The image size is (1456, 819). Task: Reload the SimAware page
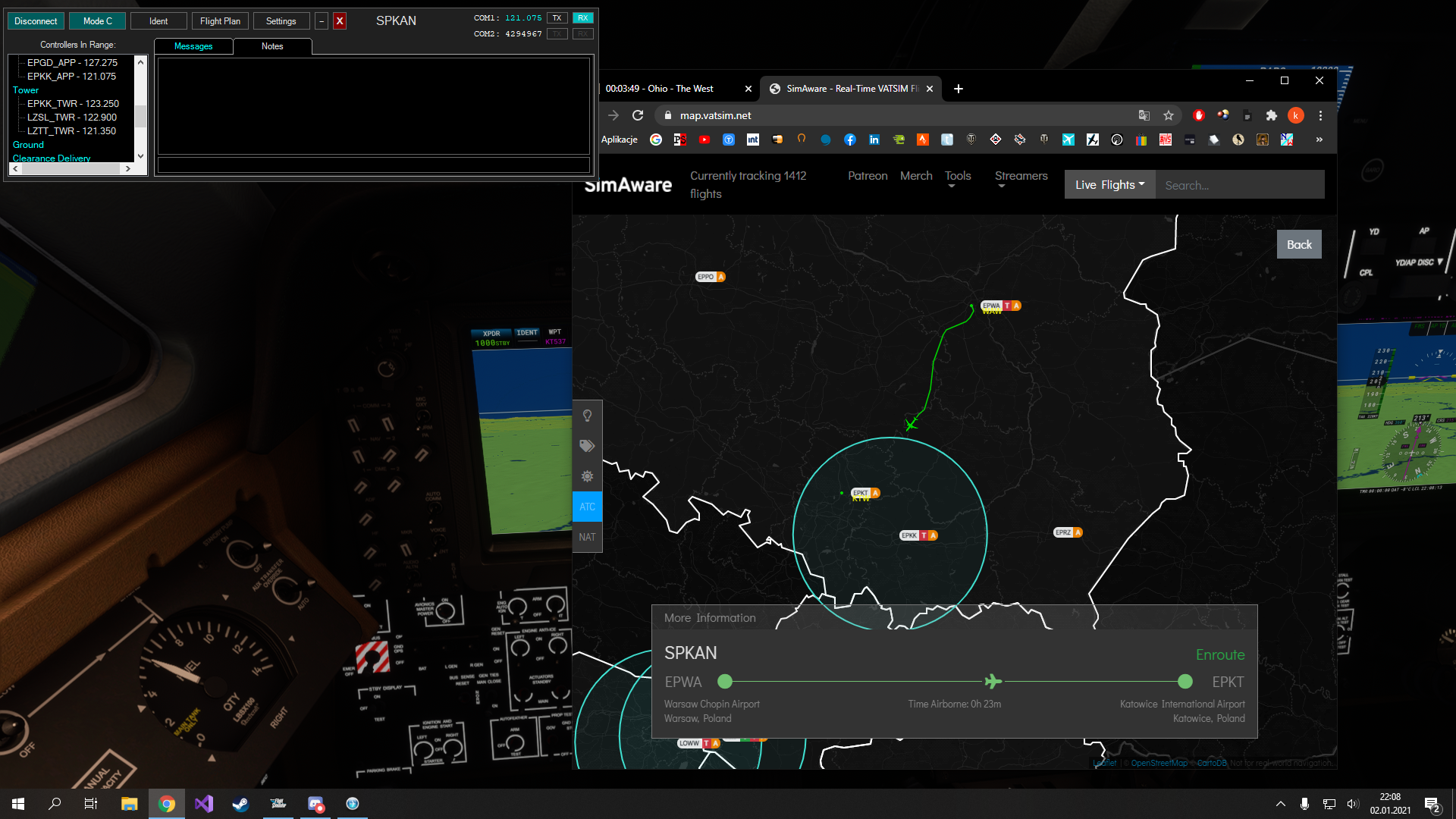coord(638,115)
